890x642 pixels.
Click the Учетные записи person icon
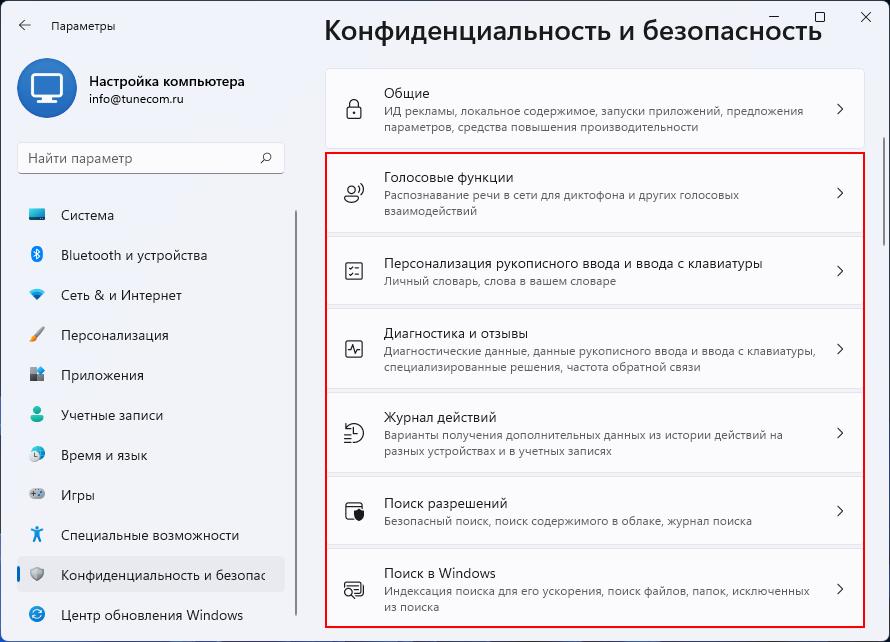tap(37, 414)
